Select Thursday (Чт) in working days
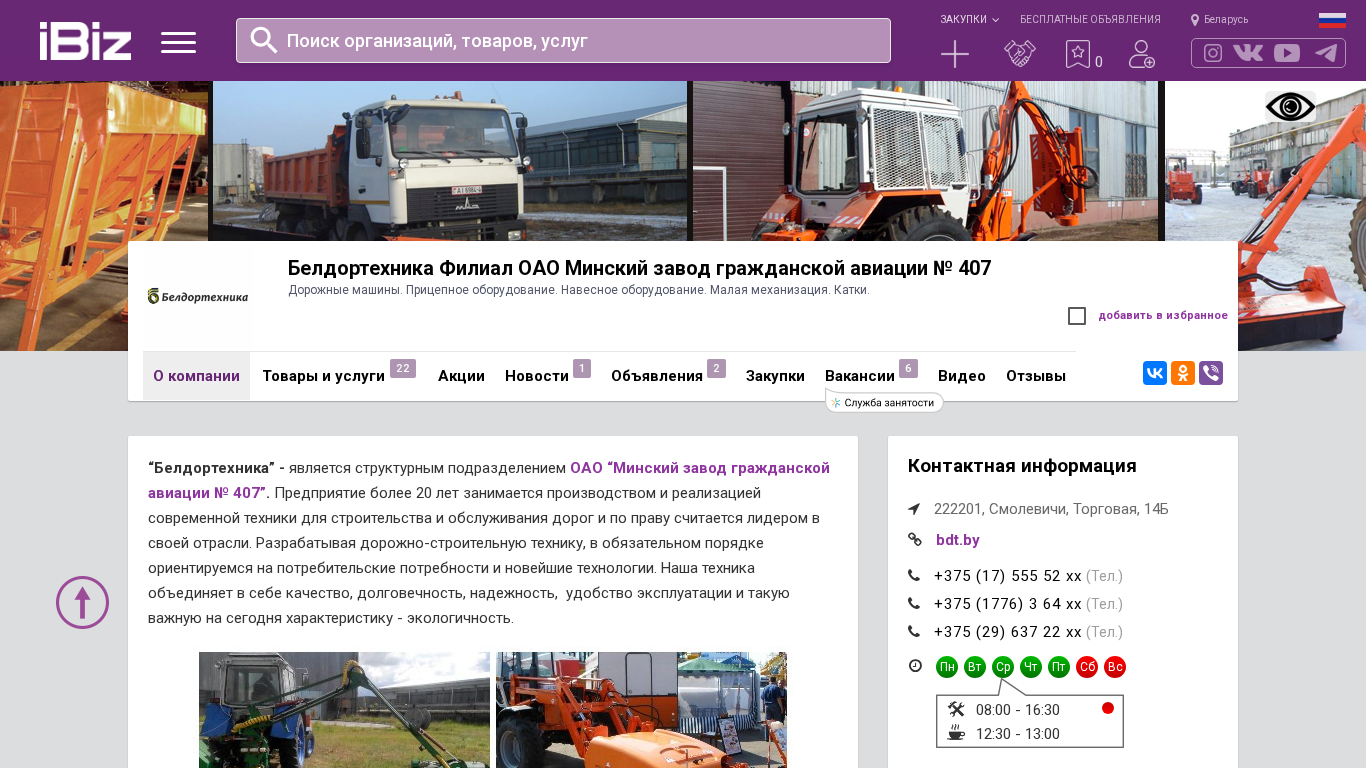Viewport: 1366px width, 768px height. point(1031,667)
